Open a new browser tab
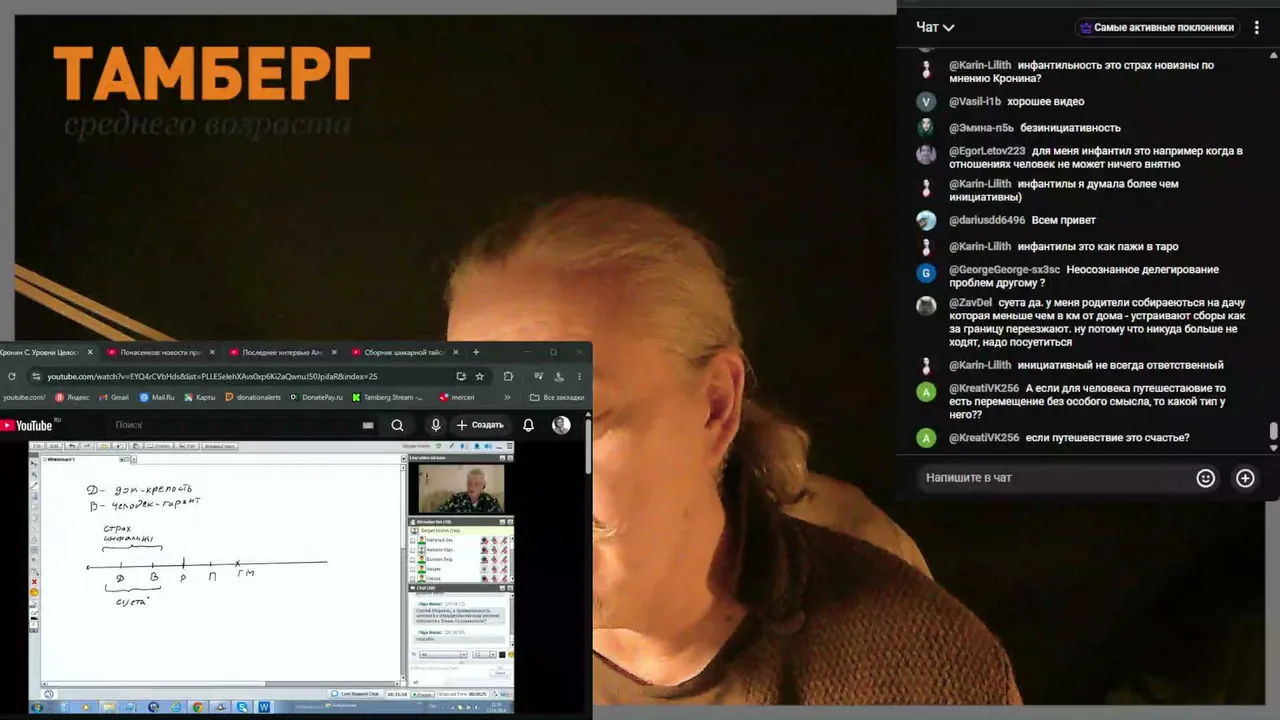The width and height of the screenshot is (1280, 720). [476, 352]
